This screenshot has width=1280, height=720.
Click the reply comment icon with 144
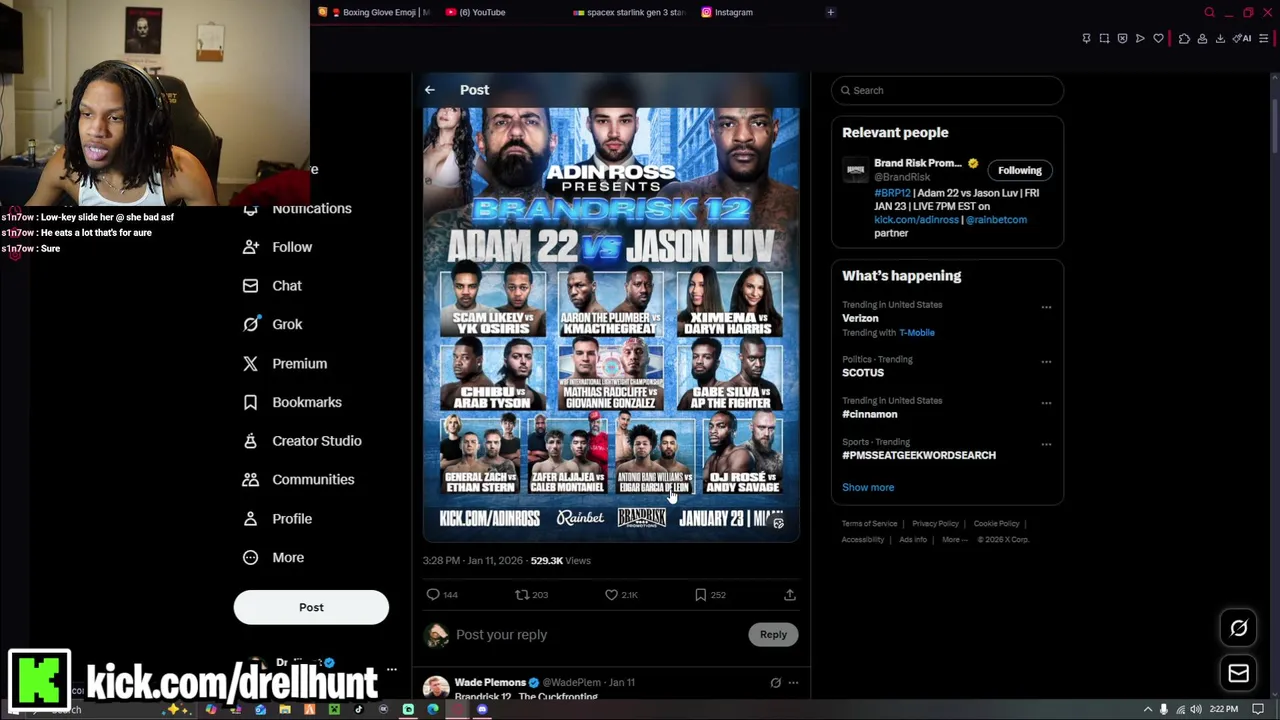coord(433,595)
